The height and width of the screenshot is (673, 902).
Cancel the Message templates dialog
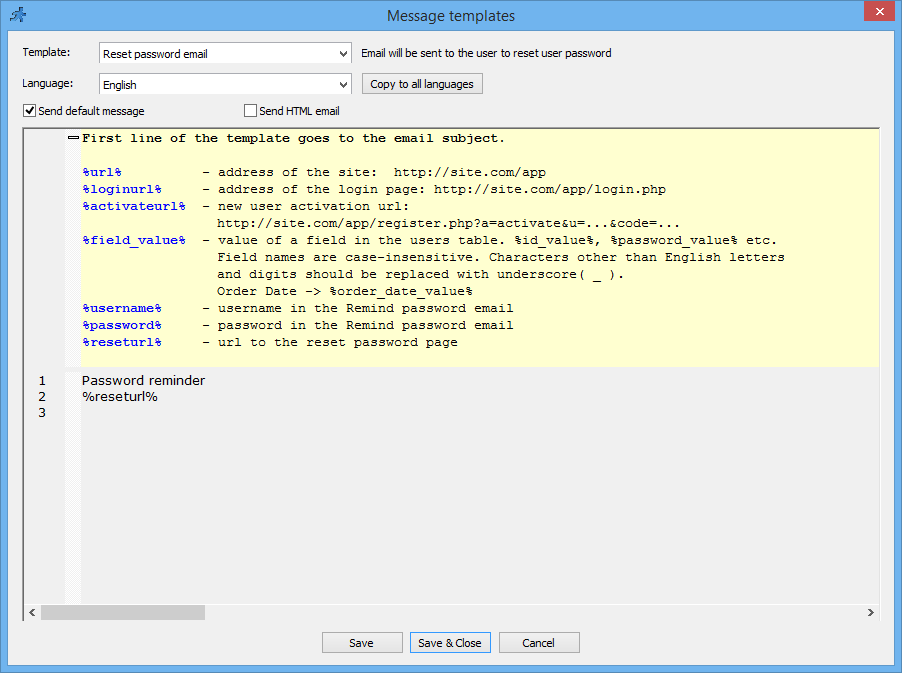[539, 642]
